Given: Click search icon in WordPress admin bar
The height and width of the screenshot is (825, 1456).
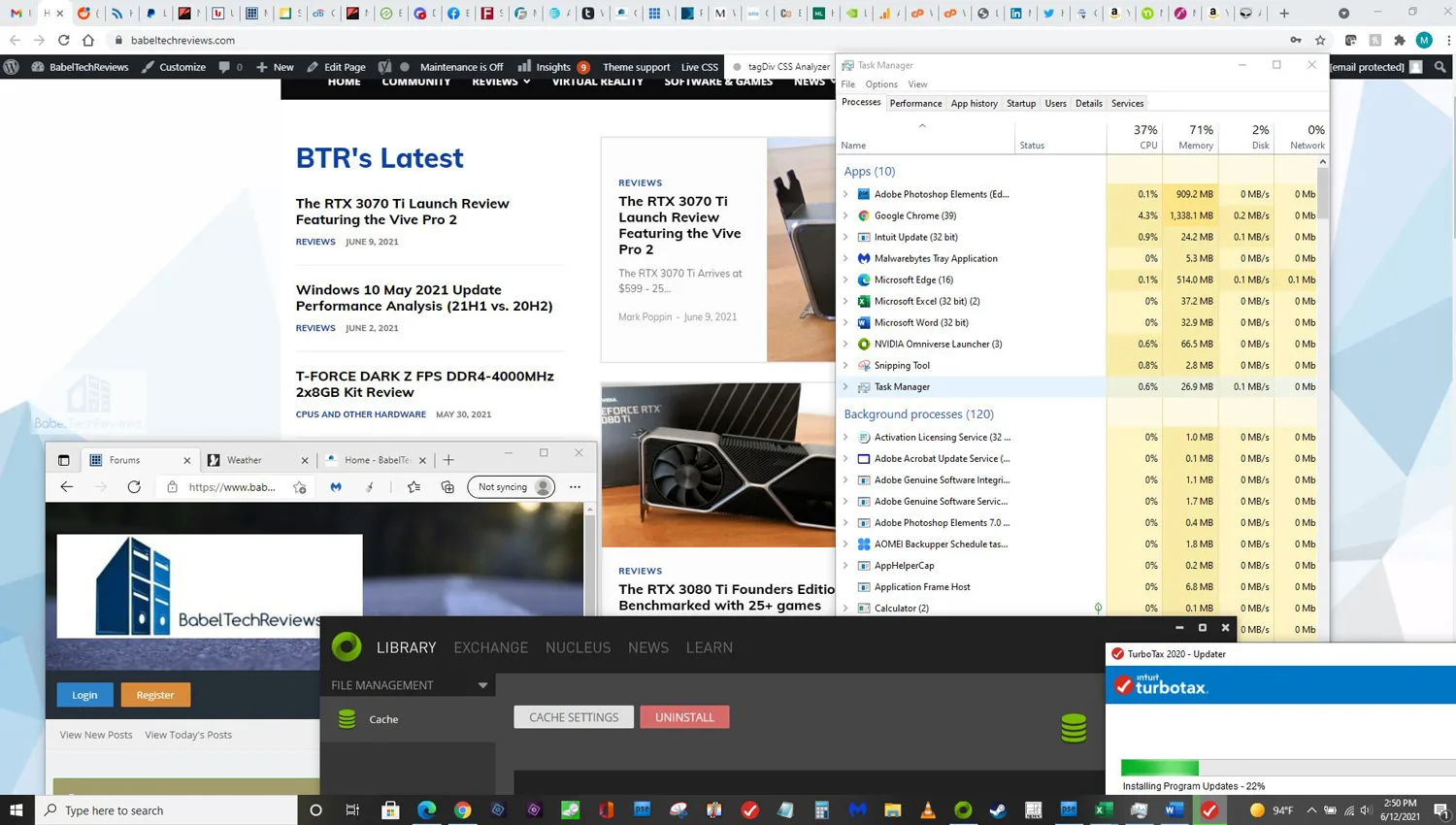Looking at the screenshot, I should [x=1440, y=67].
